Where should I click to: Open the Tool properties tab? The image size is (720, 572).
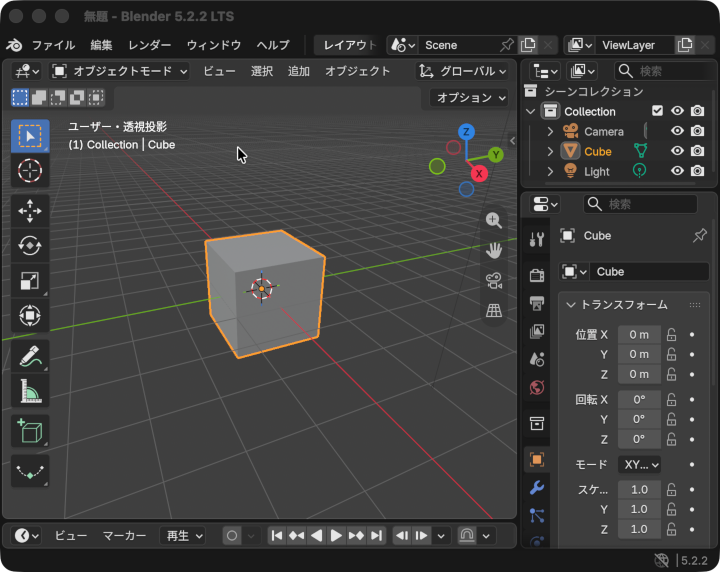click(x=536, y=239)
